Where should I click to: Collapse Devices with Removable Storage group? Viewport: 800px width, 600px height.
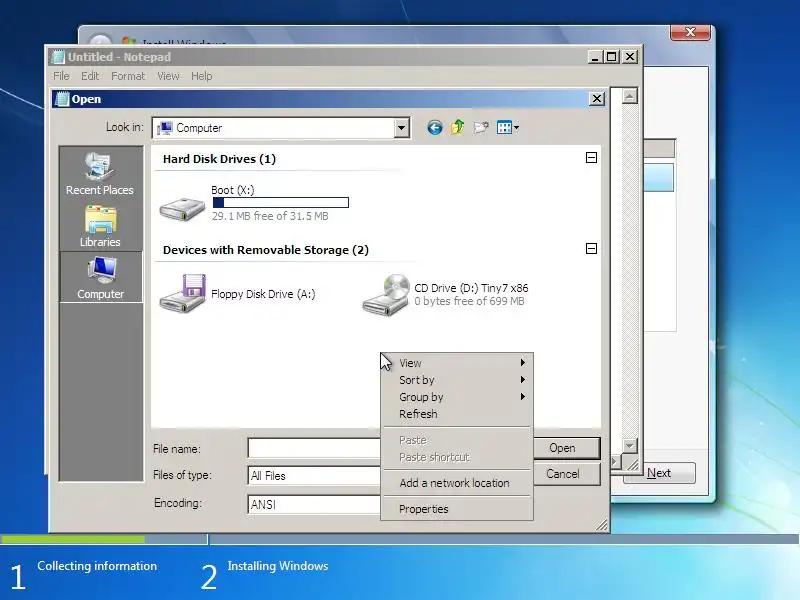tap(591, 248)
